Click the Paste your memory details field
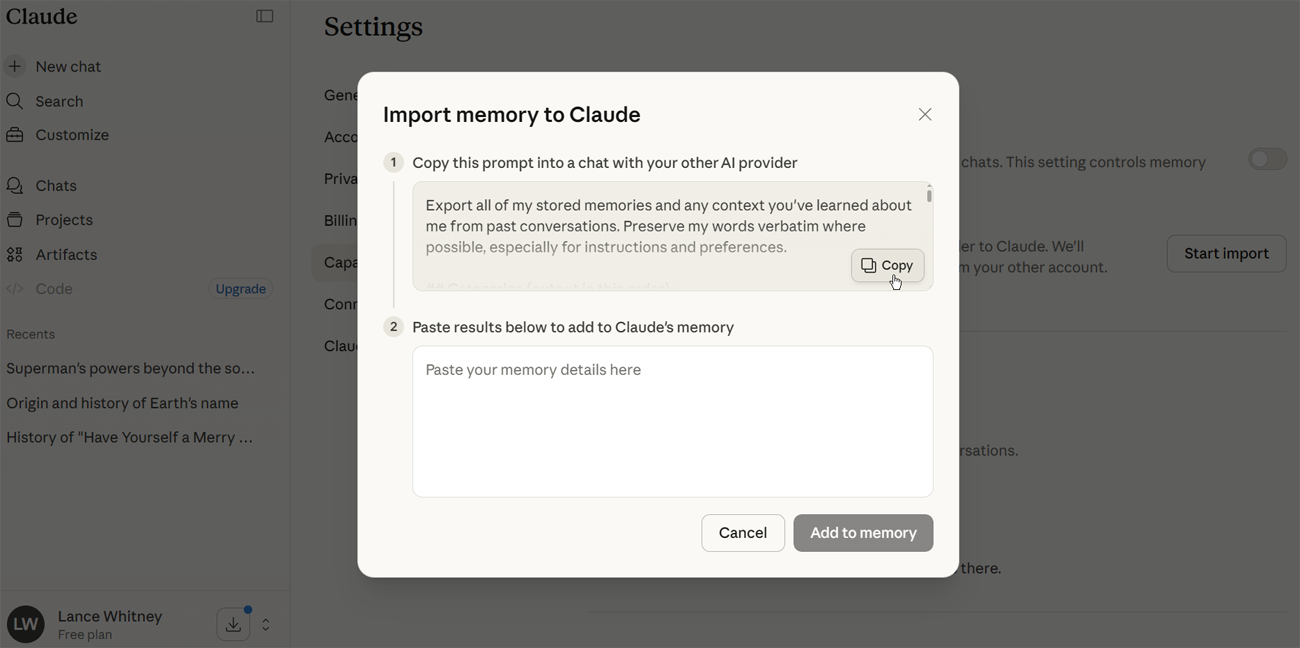Screen dimensions: 1300x648 pyautogui.click(x=673, y=421)
